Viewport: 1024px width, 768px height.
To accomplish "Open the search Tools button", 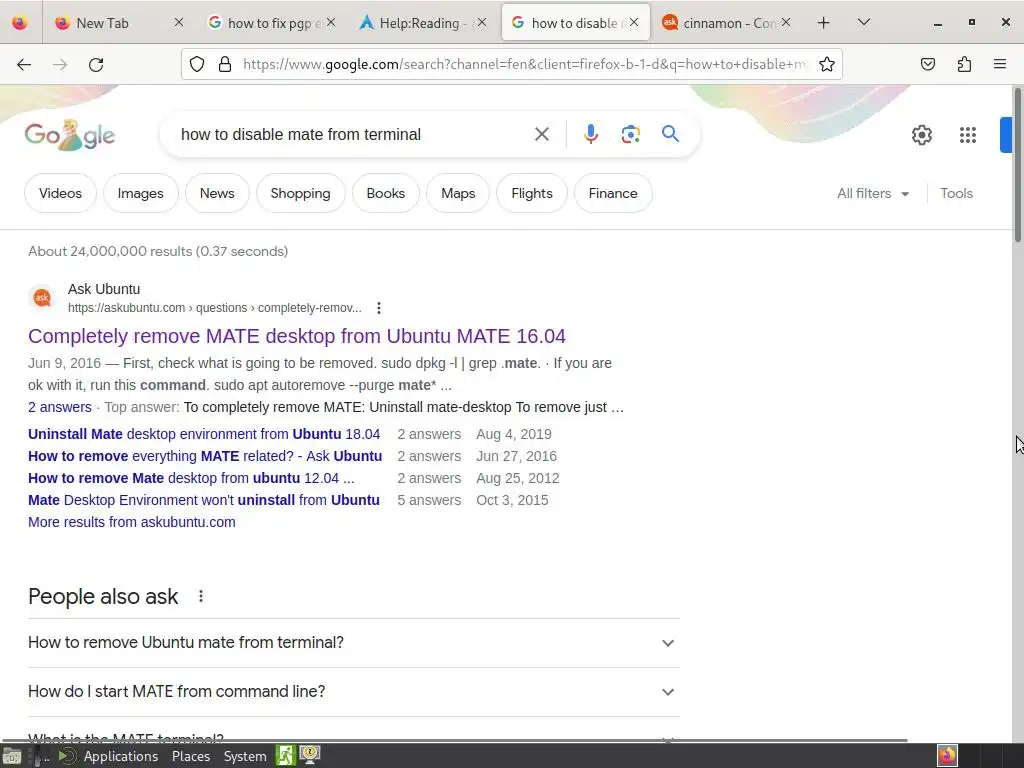I will [956, 193].
